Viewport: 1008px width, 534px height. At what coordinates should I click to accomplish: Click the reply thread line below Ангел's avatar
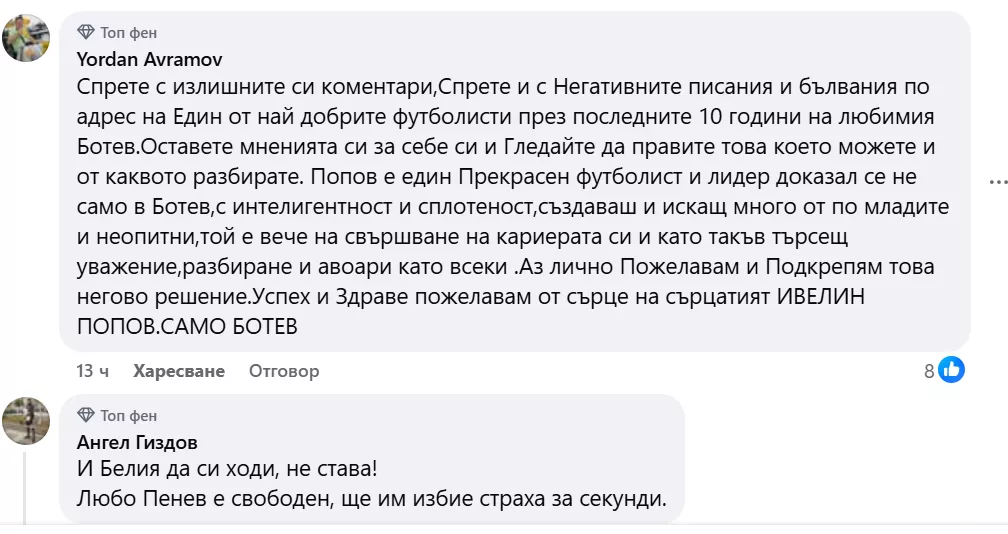click(x=25, y=490)
